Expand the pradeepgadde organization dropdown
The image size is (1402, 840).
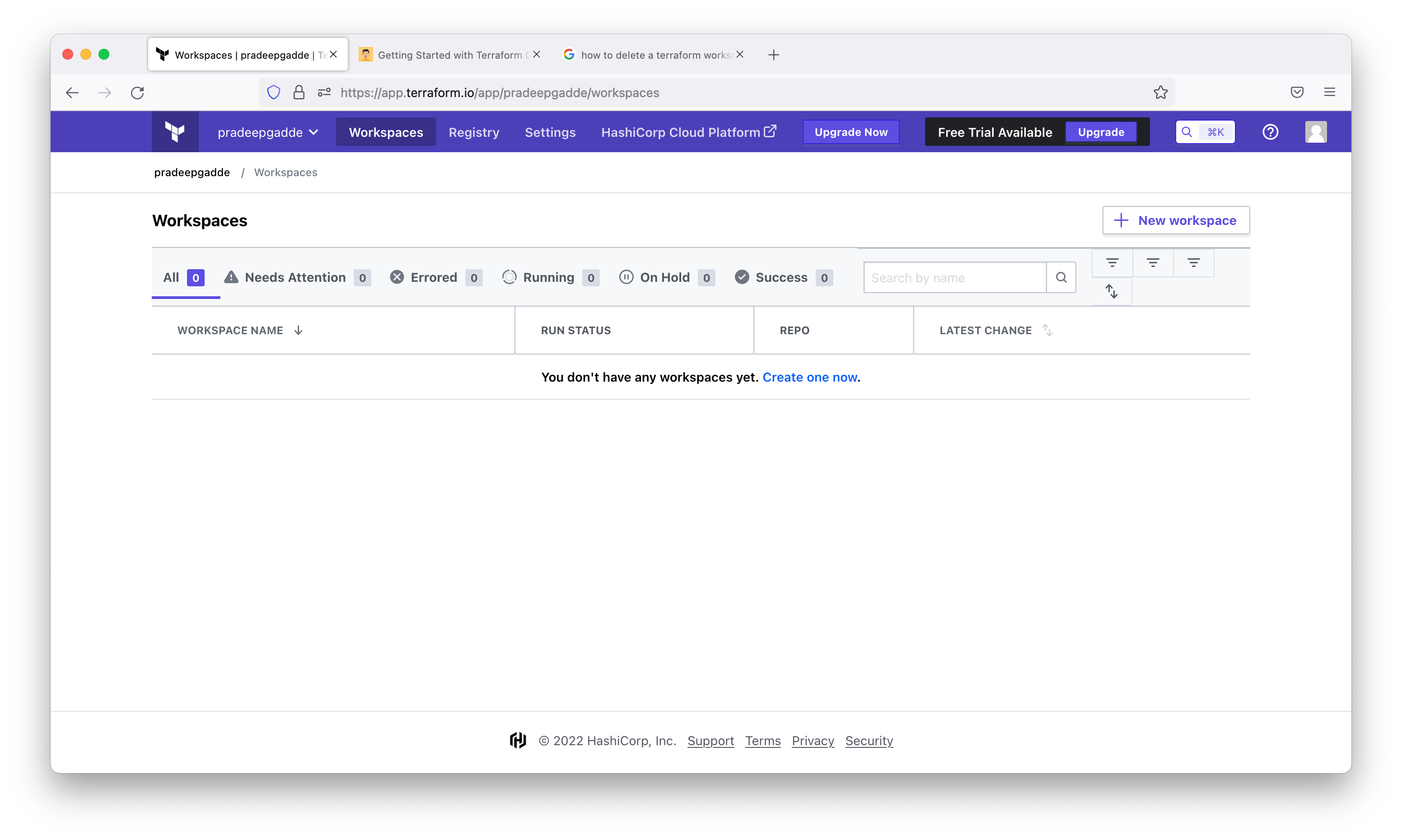coord(268,132)
